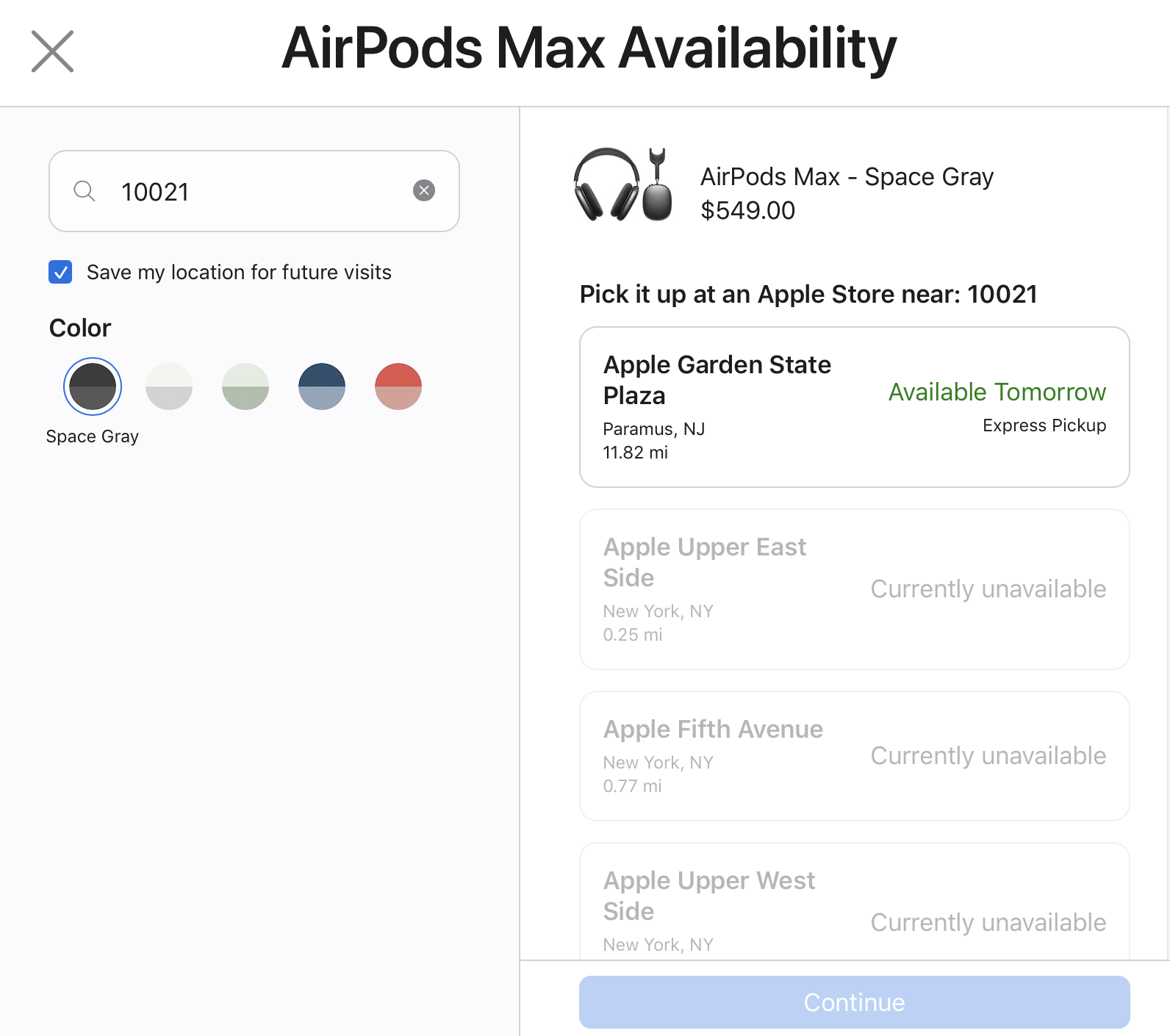The height and width of the screenshot is (1036, 1170).
Task: Click the AirPods Max - Space Gray title
Action: 847,177
